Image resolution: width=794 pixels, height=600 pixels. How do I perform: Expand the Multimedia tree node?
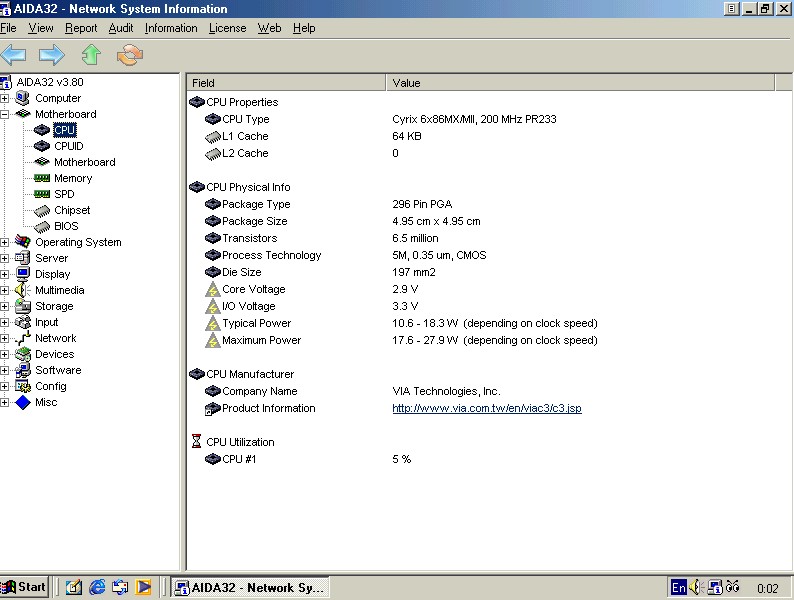[x=5, y=291]
